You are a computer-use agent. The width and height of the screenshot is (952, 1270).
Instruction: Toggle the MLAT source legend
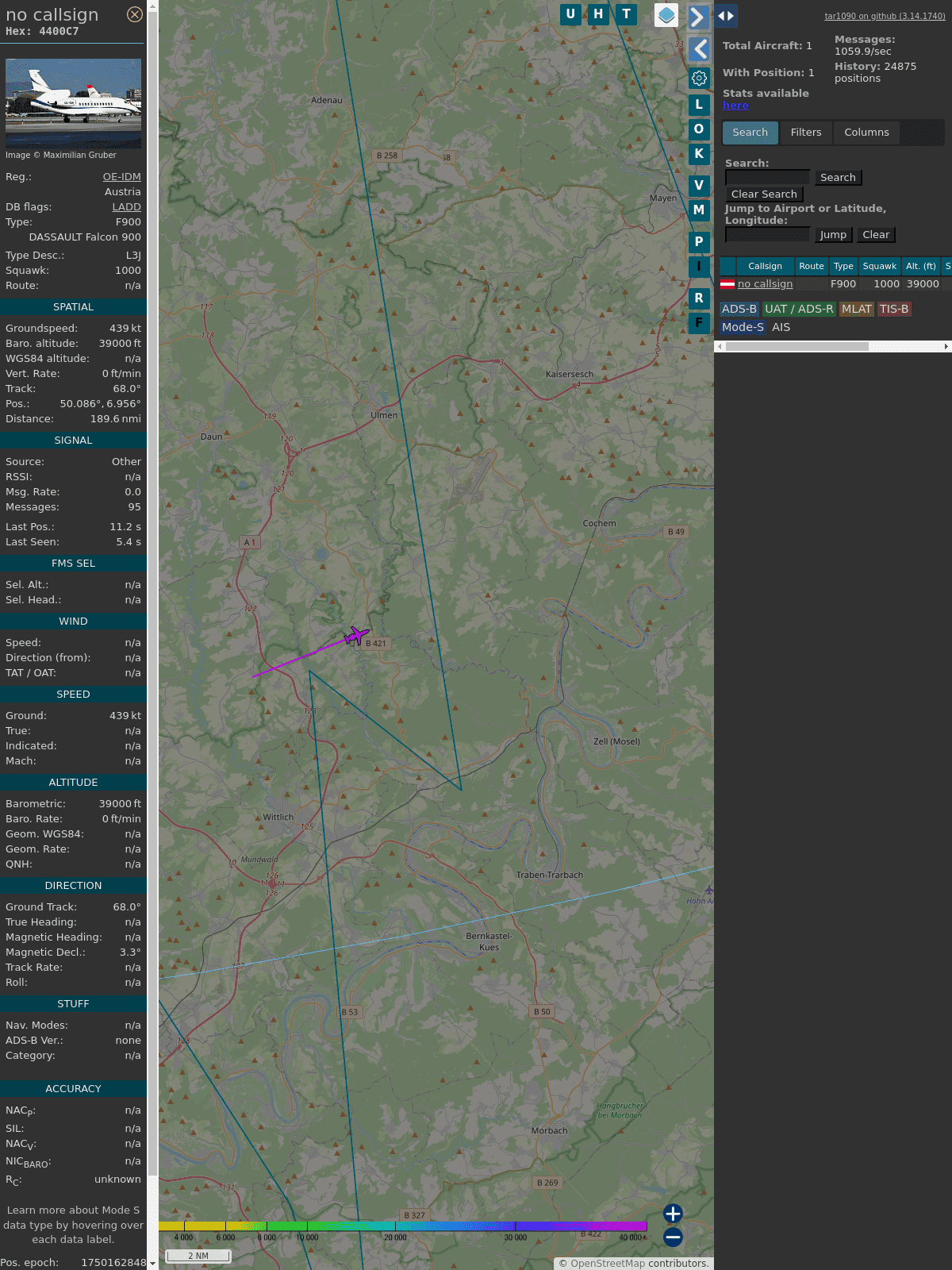(856, 310)
